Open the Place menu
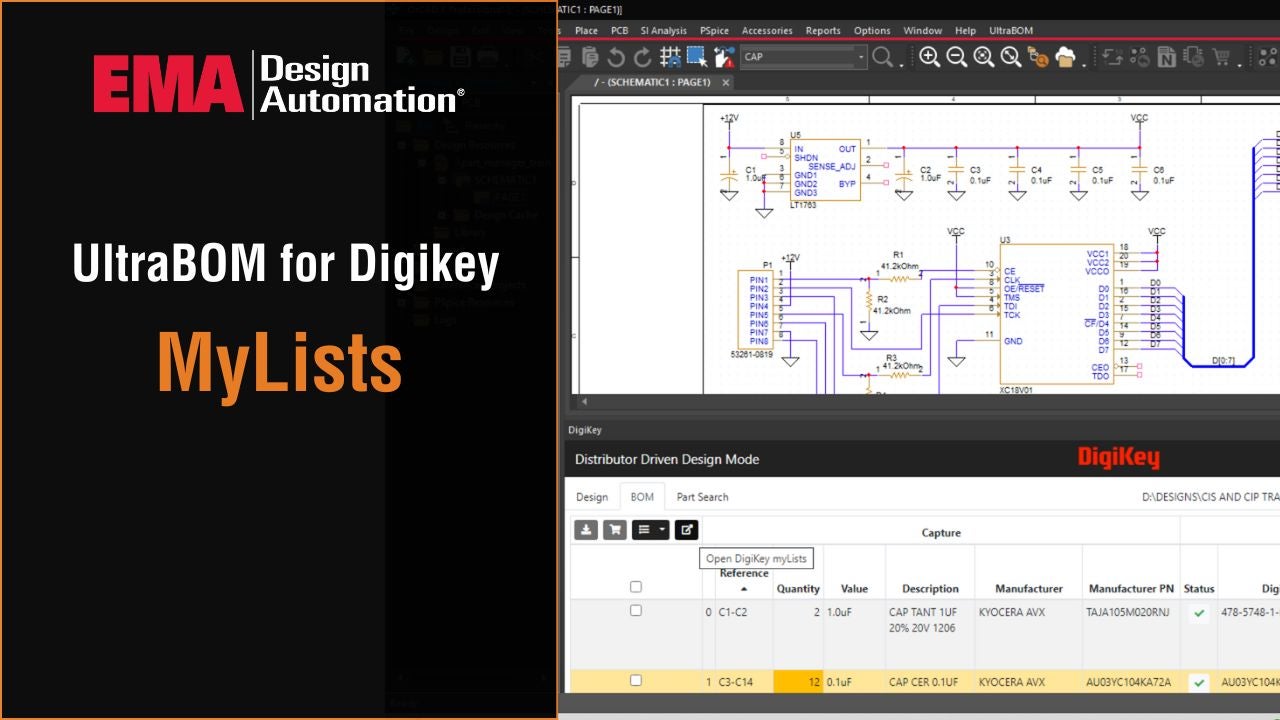The width and height of the screenshot is (1280, 720). (586, 31)
